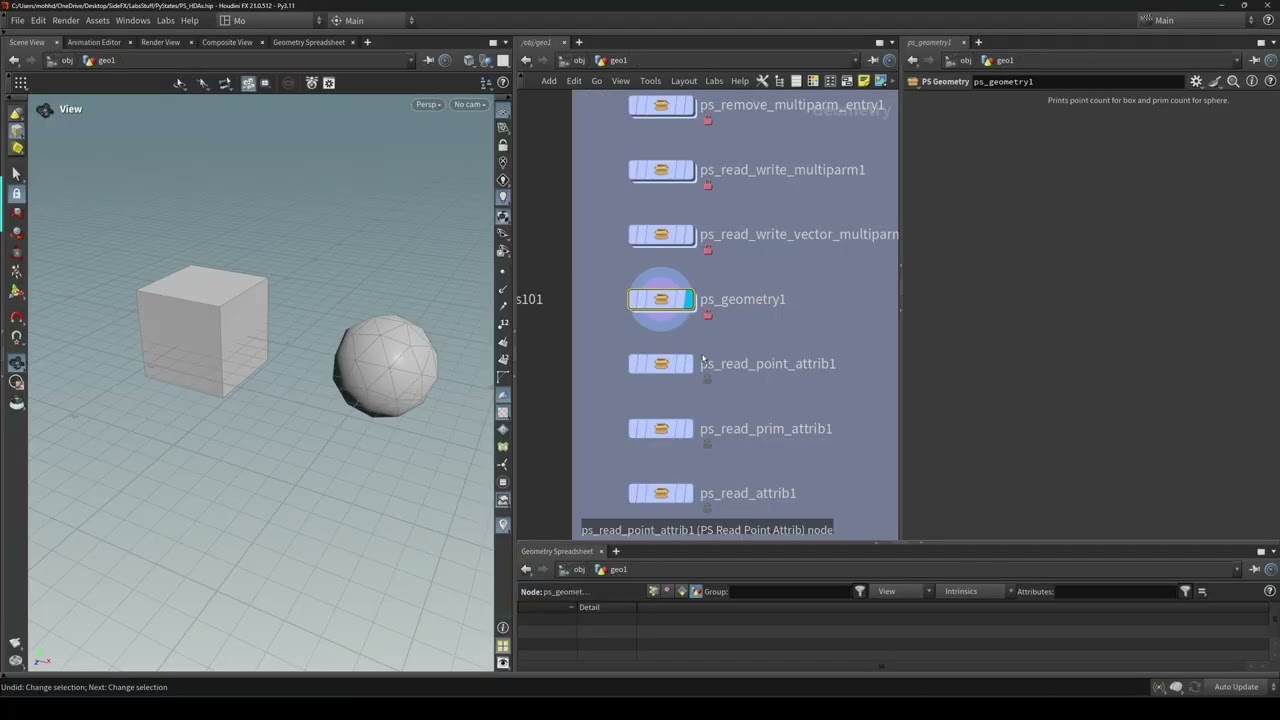Toggle display flag on ps_read_prim_attrib1 node
Viewport: 1280px width, 720px height.
(688, 429)
